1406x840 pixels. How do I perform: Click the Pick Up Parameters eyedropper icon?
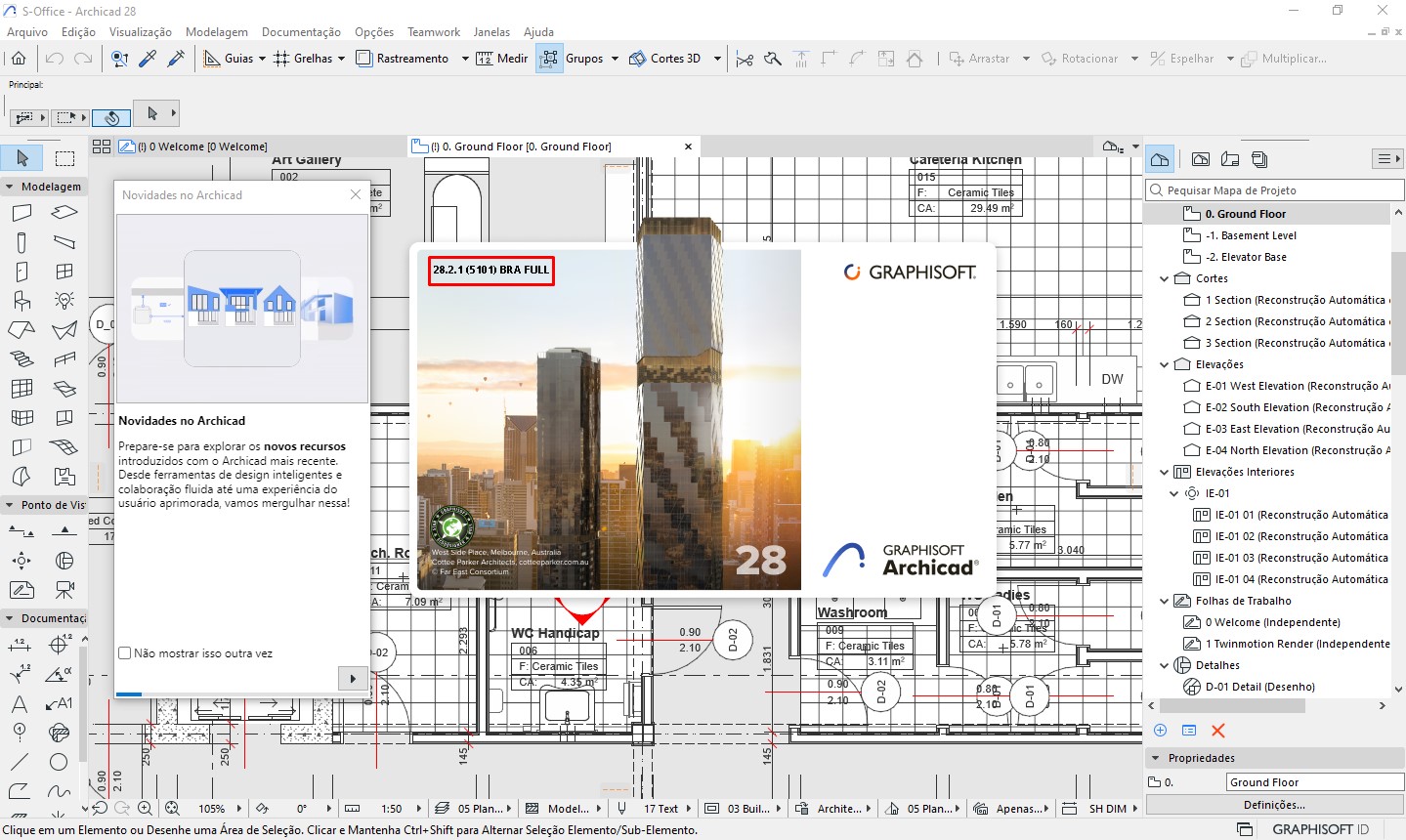point(148,59)
